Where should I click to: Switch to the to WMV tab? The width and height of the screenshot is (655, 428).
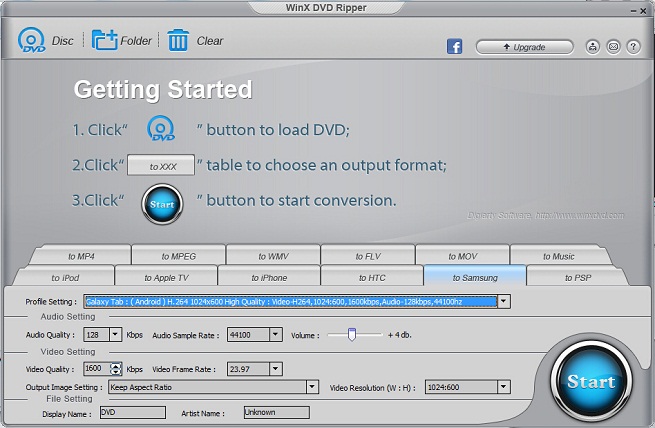pyautogui.click(x=273, y=256)
